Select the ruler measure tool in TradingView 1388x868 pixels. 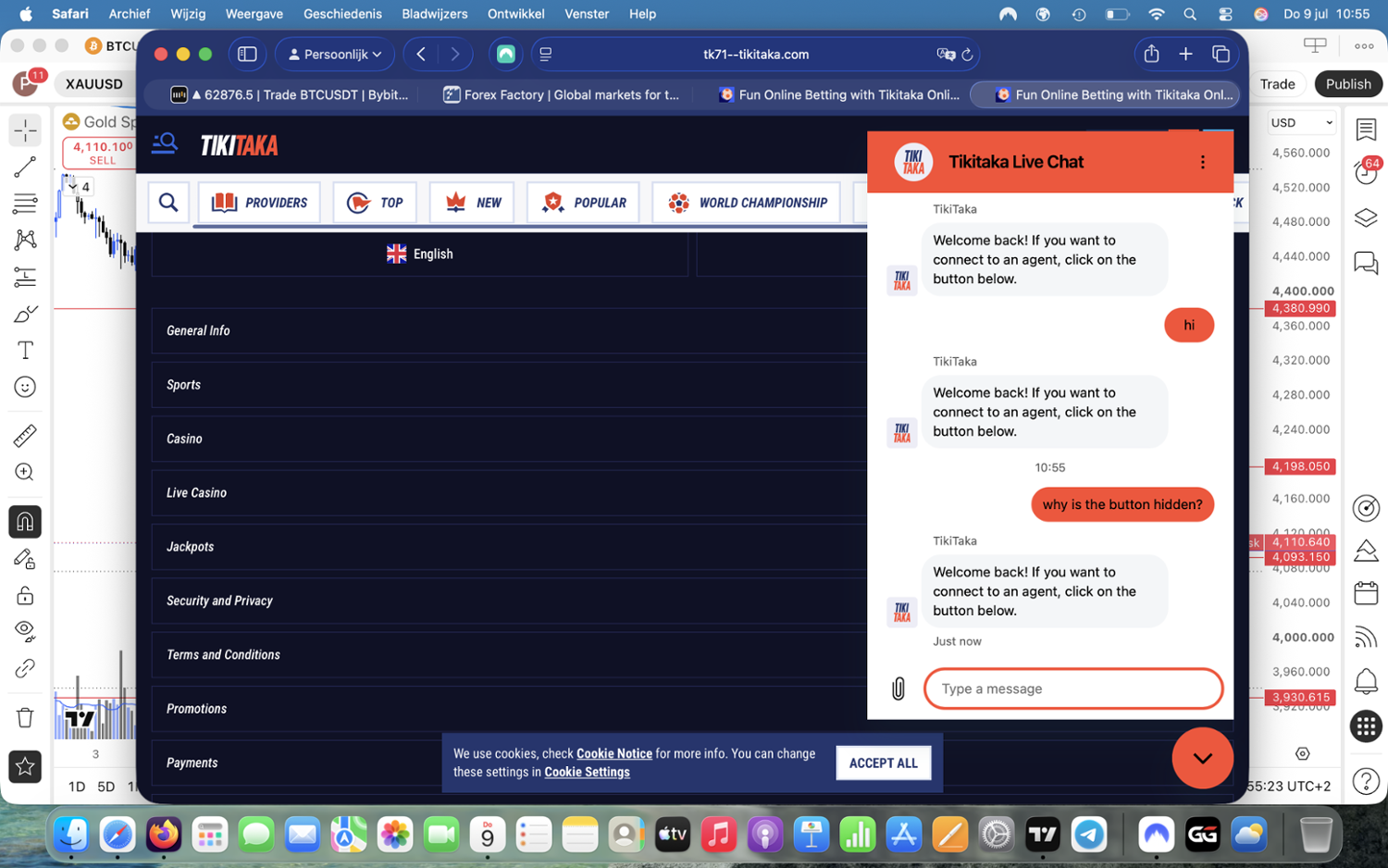(x=25, y=435)
